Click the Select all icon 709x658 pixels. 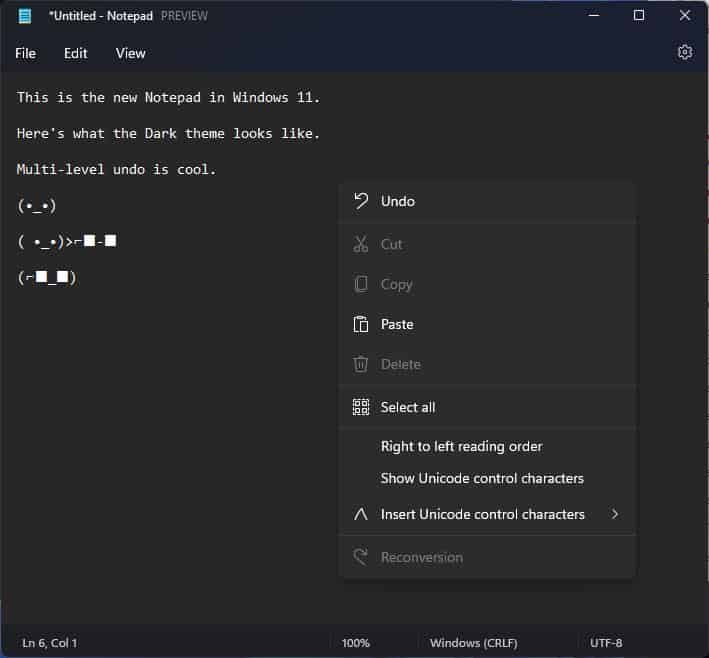point(361,407)
